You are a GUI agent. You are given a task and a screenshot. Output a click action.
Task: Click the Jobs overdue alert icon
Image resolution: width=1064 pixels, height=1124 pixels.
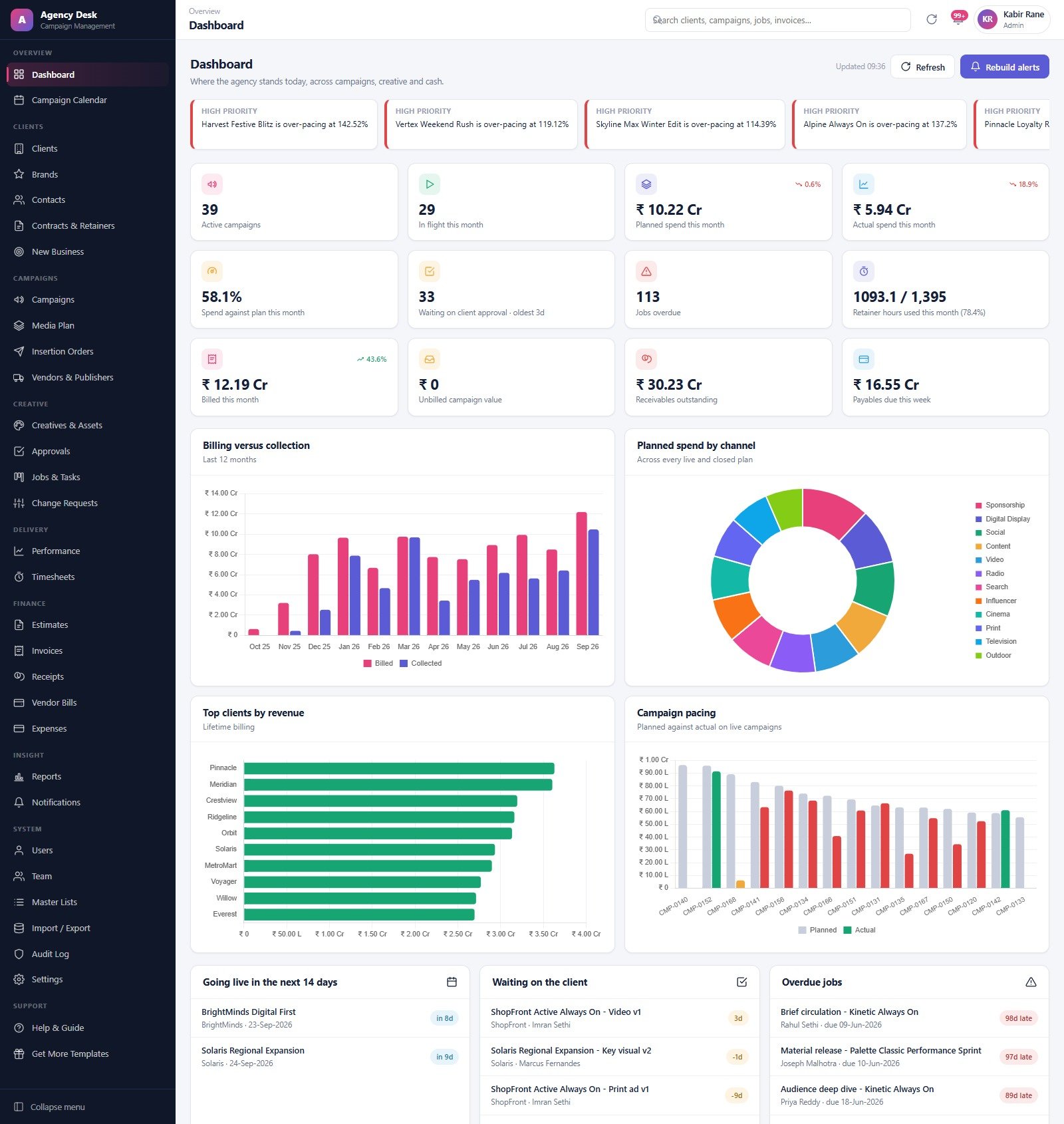[646, 271]
